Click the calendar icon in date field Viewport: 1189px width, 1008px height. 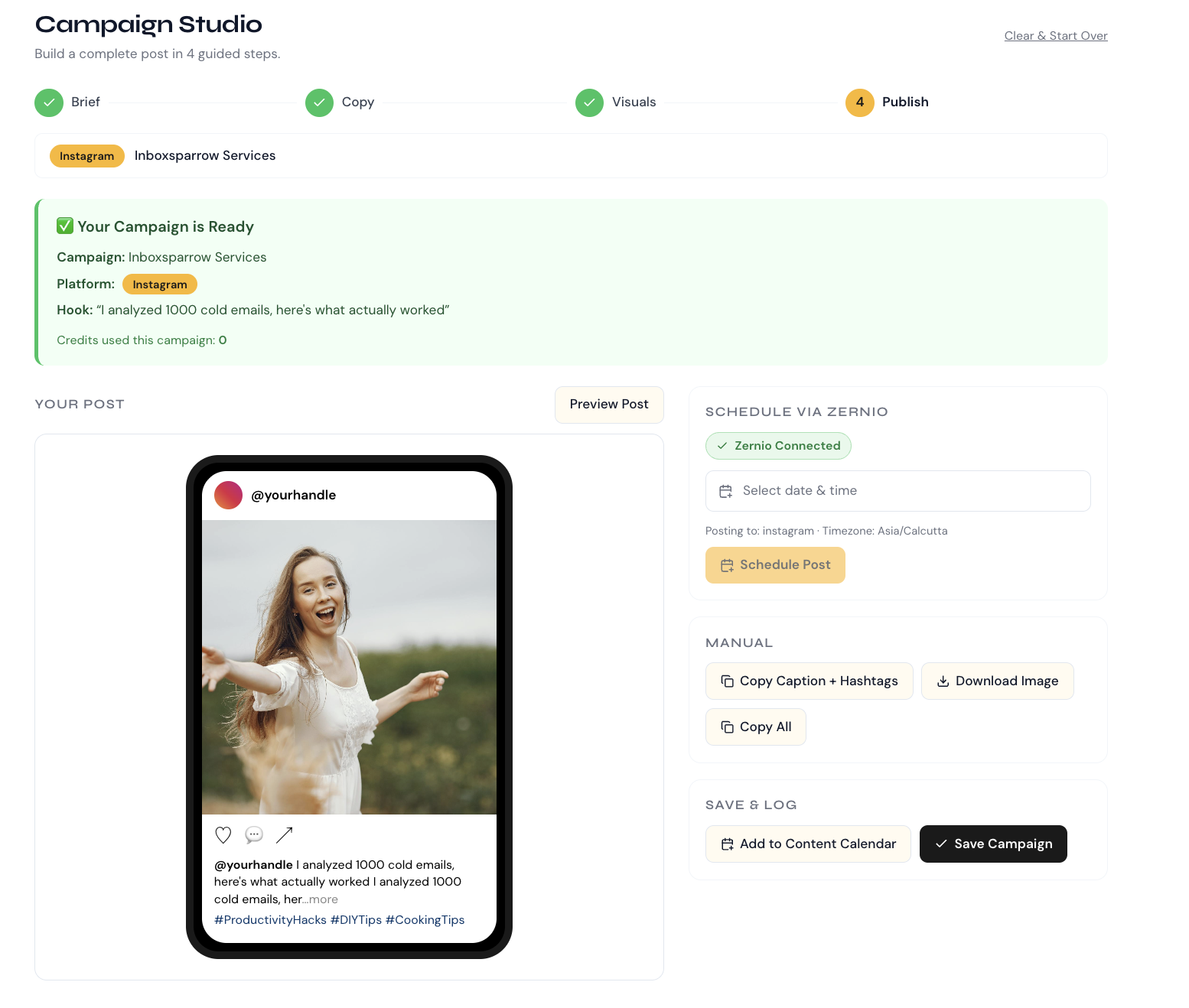726,491
